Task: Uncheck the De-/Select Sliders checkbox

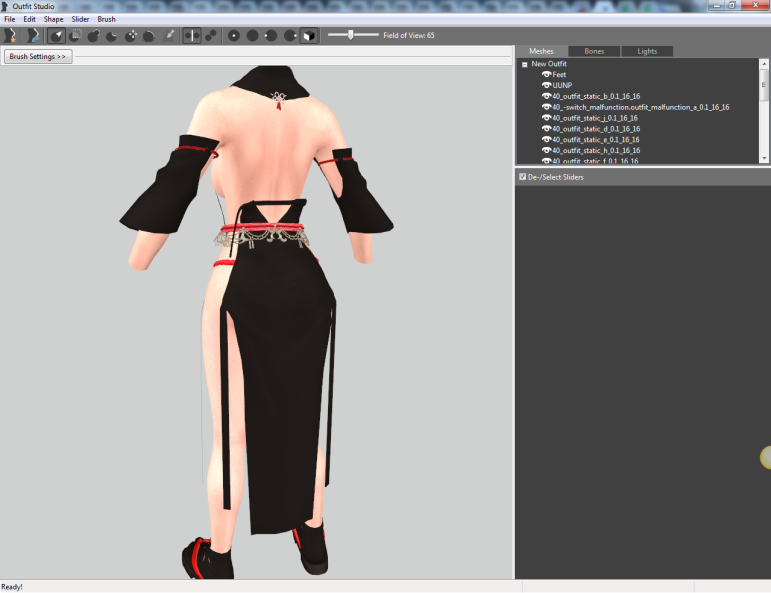Action: click(523, 177)
